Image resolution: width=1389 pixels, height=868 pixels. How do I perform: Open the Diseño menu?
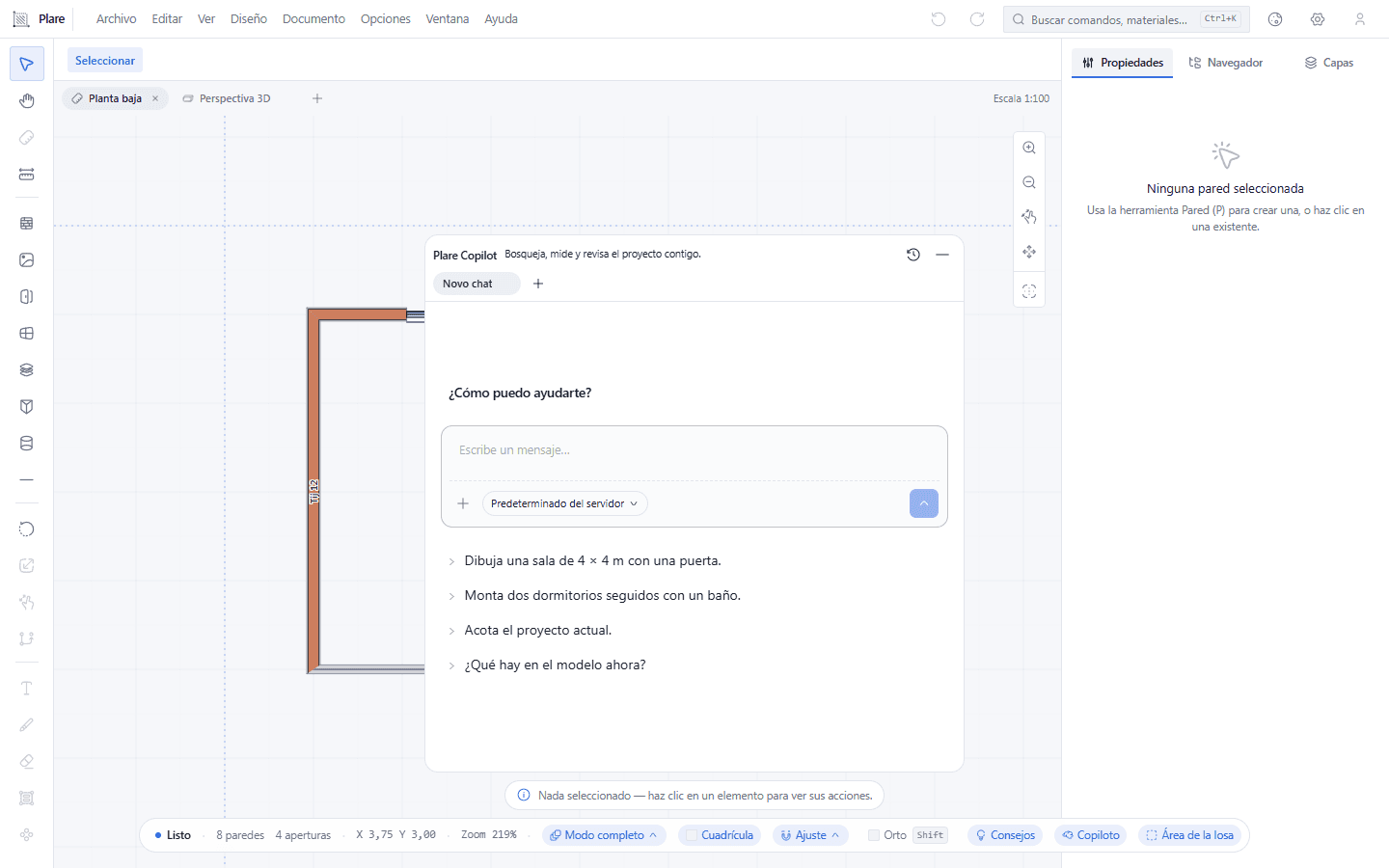249,19
